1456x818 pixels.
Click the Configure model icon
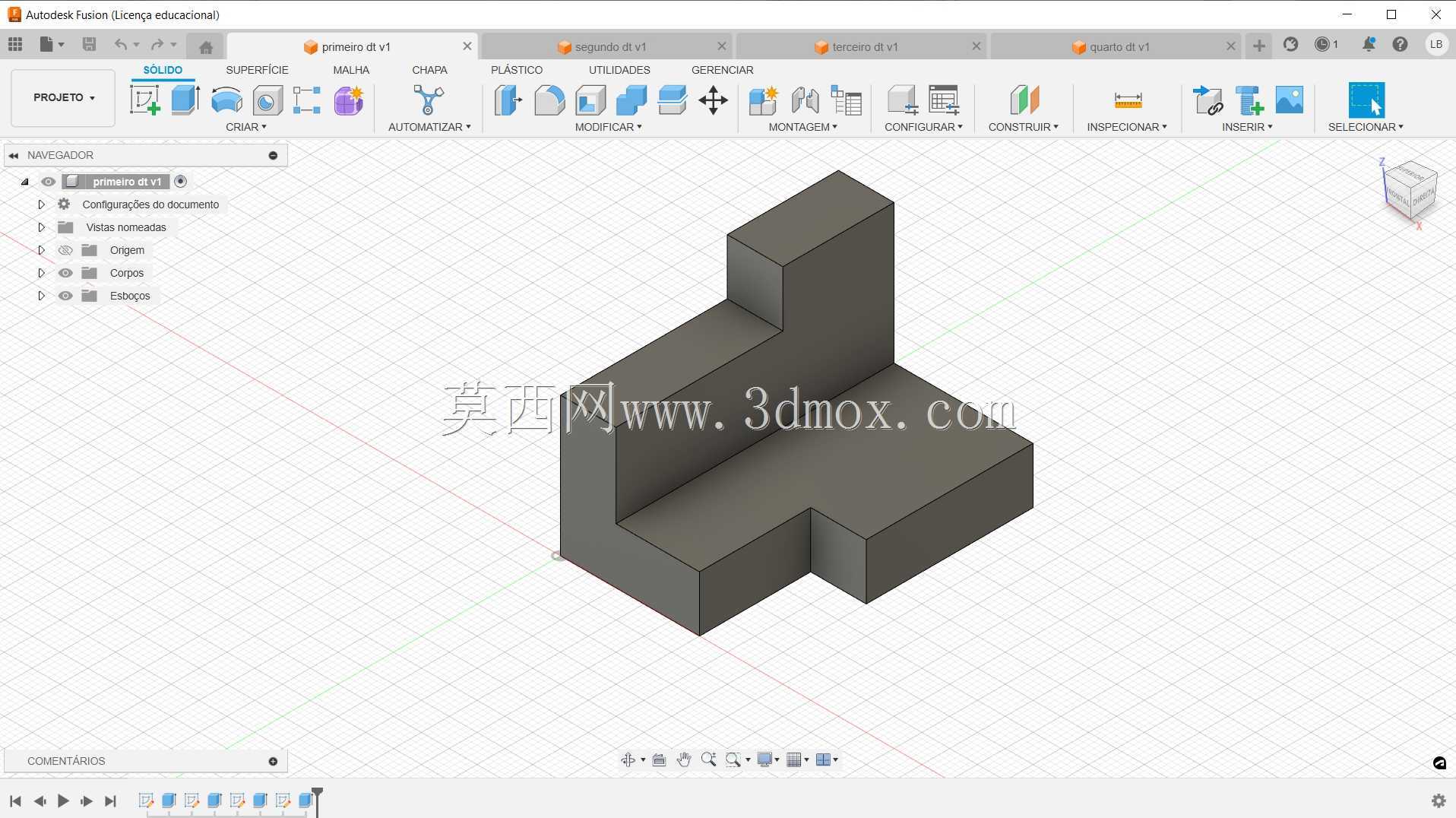(x=903, y=100)
